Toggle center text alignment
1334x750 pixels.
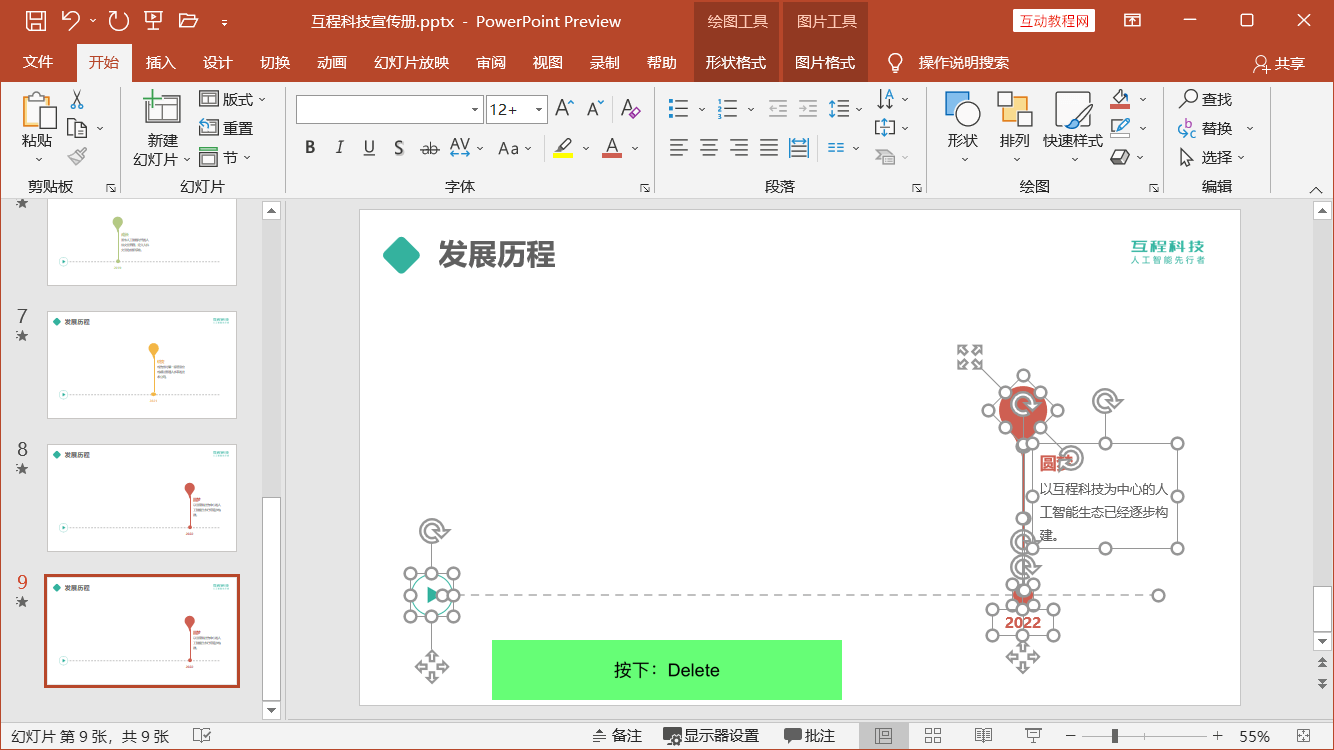709,148
